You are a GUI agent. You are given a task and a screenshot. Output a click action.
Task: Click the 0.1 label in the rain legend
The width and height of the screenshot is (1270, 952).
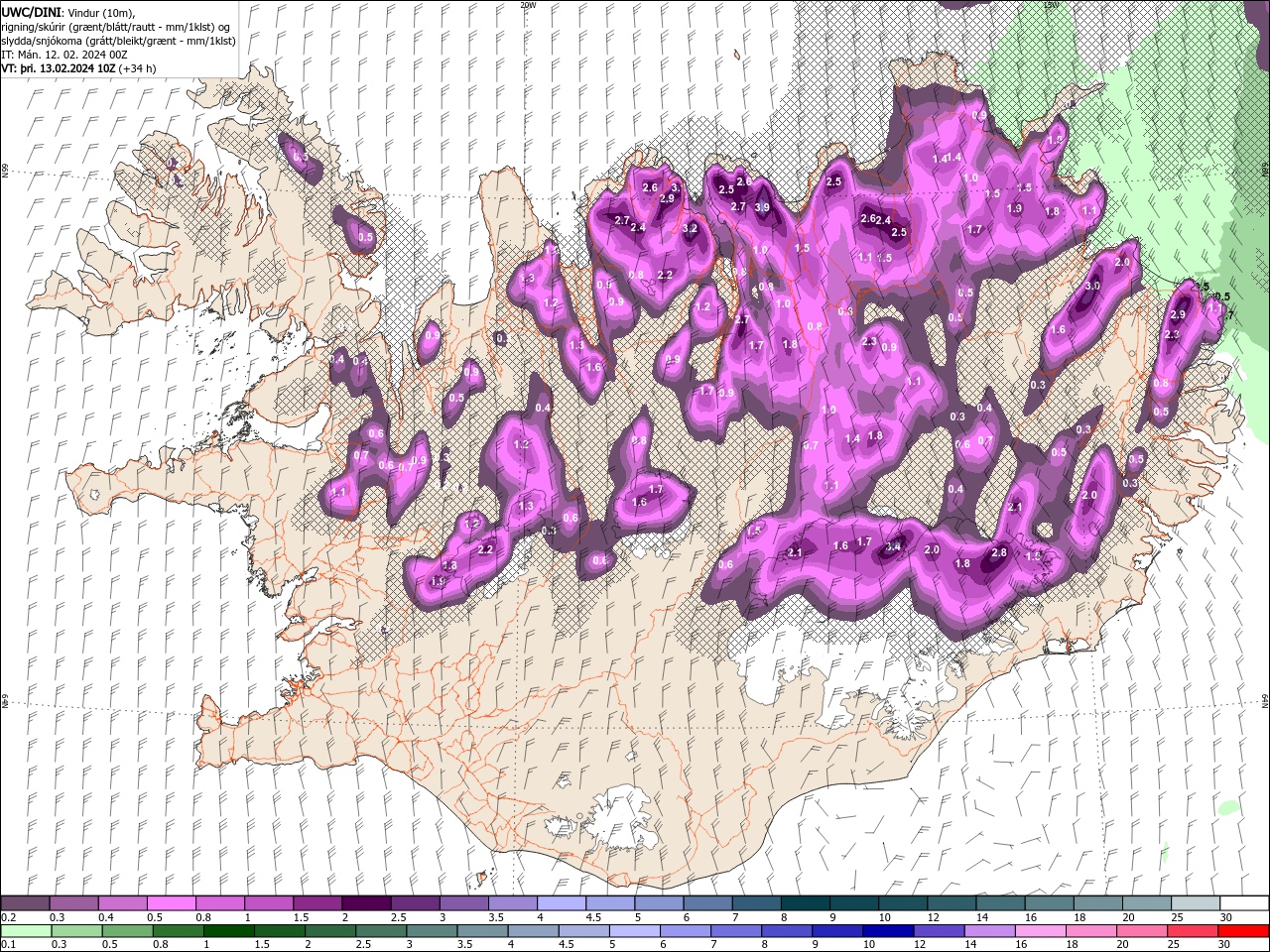pos(9,944)
